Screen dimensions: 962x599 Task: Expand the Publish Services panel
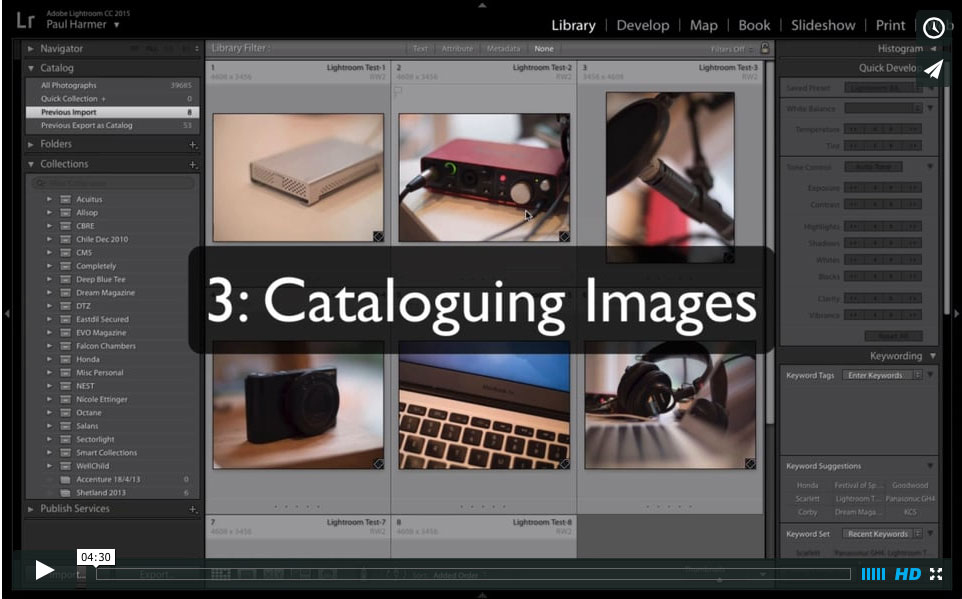pos(31,509)
